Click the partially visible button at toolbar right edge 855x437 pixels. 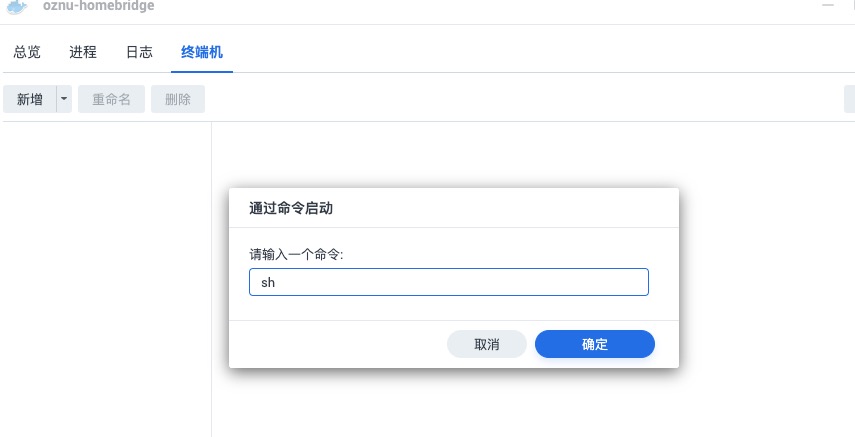pos(849,99)
